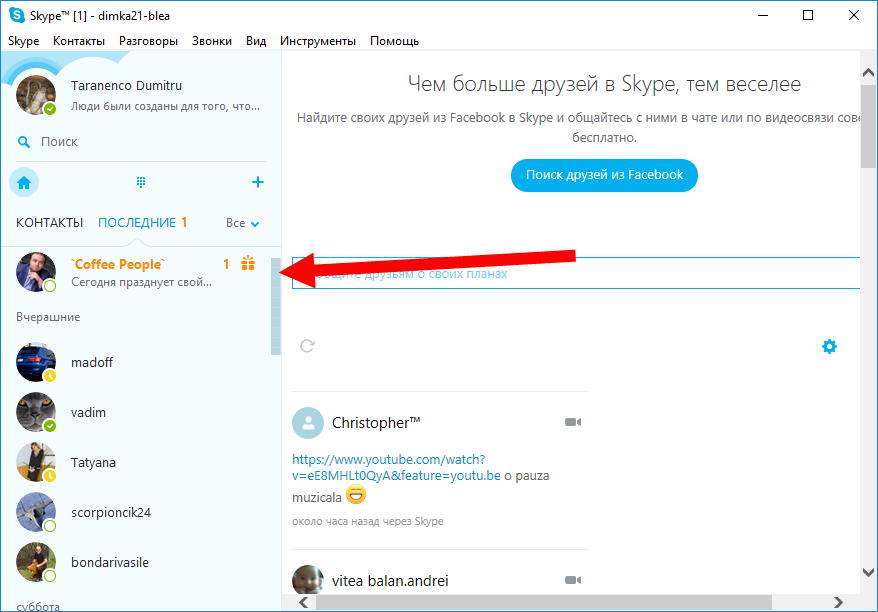
Task: Open the Инструменты menu
Action: (318, 41)
